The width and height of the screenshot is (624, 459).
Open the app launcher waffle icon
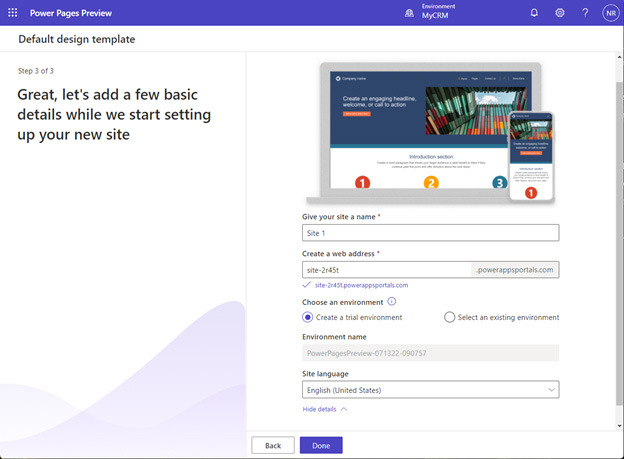click(13, 13)
